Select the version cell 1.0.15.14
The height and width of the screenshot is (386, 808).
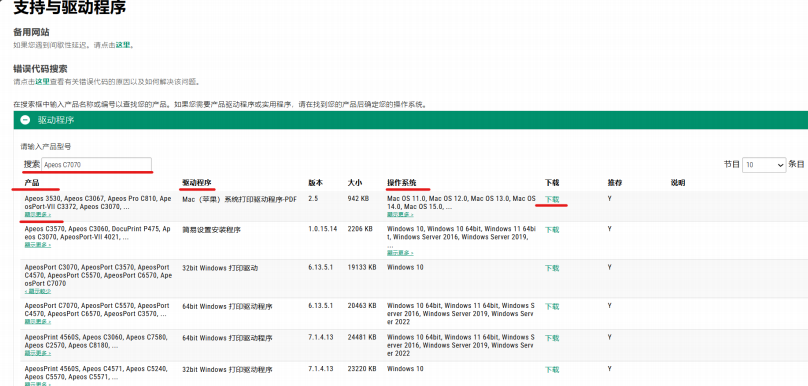tap(323, 229)
